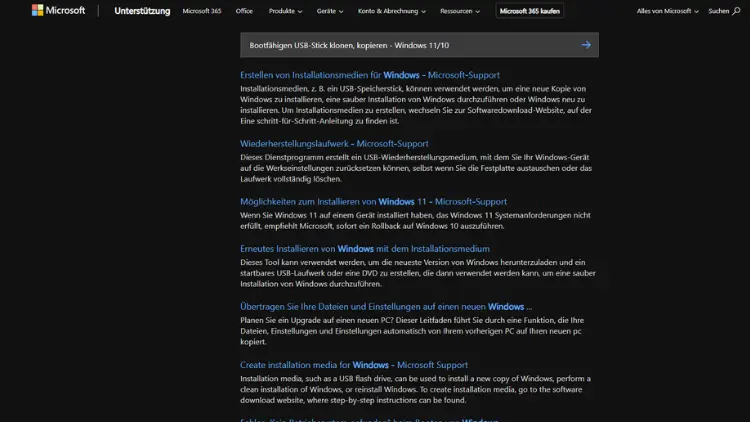Viewport: 750px width, 422px height.
Task: Open Erneutes Installieren von Windows result
Action: pos(365,248)
